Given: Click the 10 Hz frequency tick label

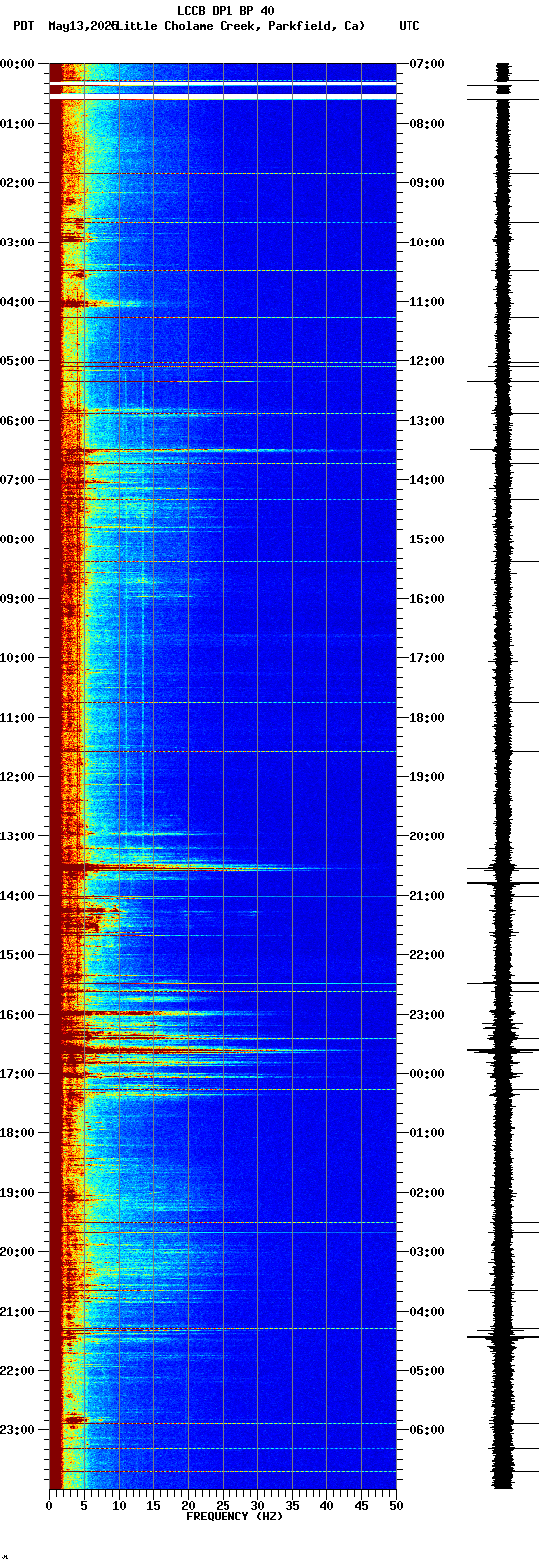Looking at the screenshot, I should tap(119, 1506).
